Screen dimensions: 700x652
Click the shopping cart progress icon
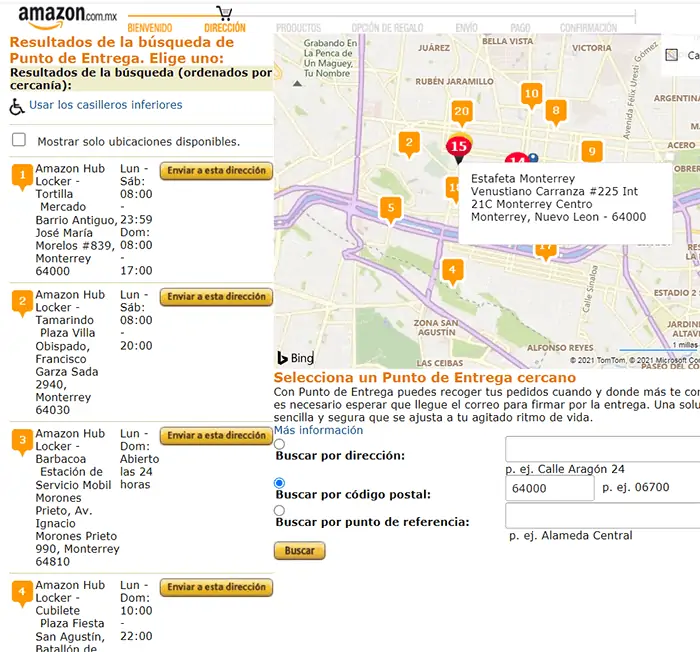click(x=224, y=13)
